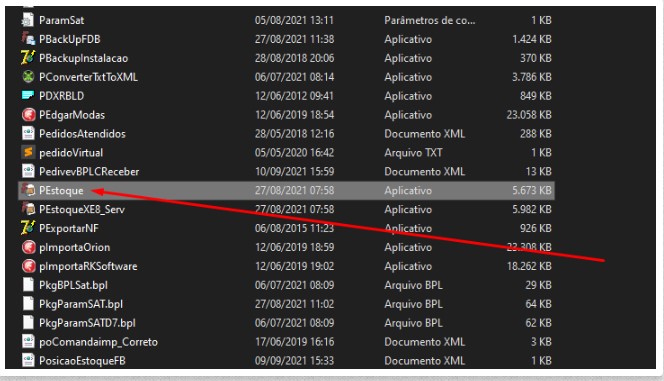Select the PedivevBPLCReceber XML icon
The width and height of the screenshot is (664, 381).
28,171
